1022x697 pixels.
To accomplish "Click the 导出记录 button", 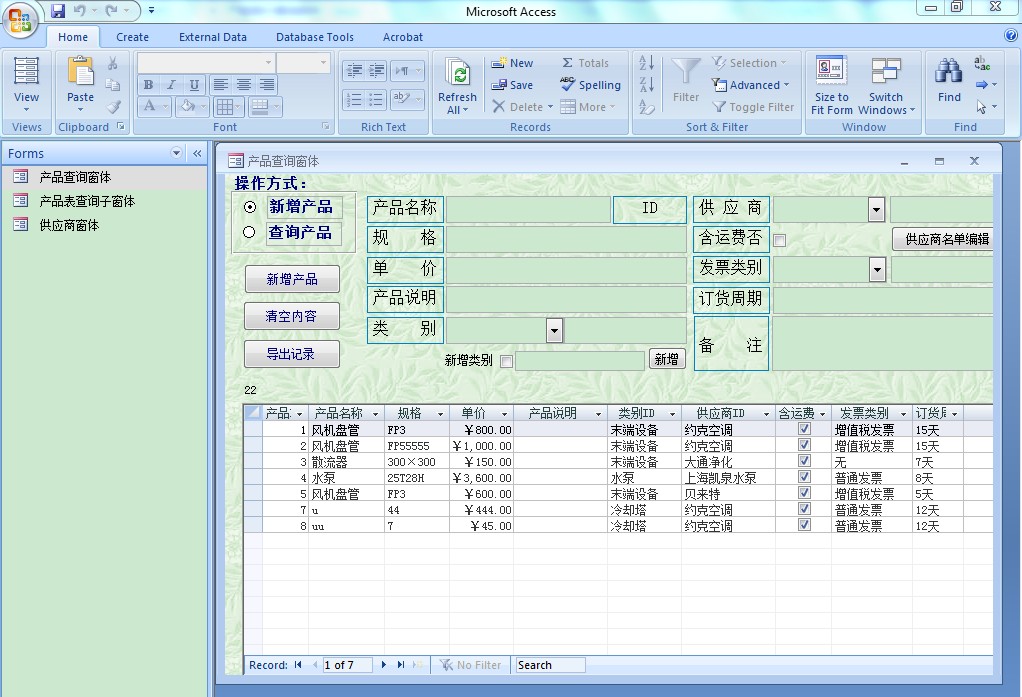I will tap(291, 354).
